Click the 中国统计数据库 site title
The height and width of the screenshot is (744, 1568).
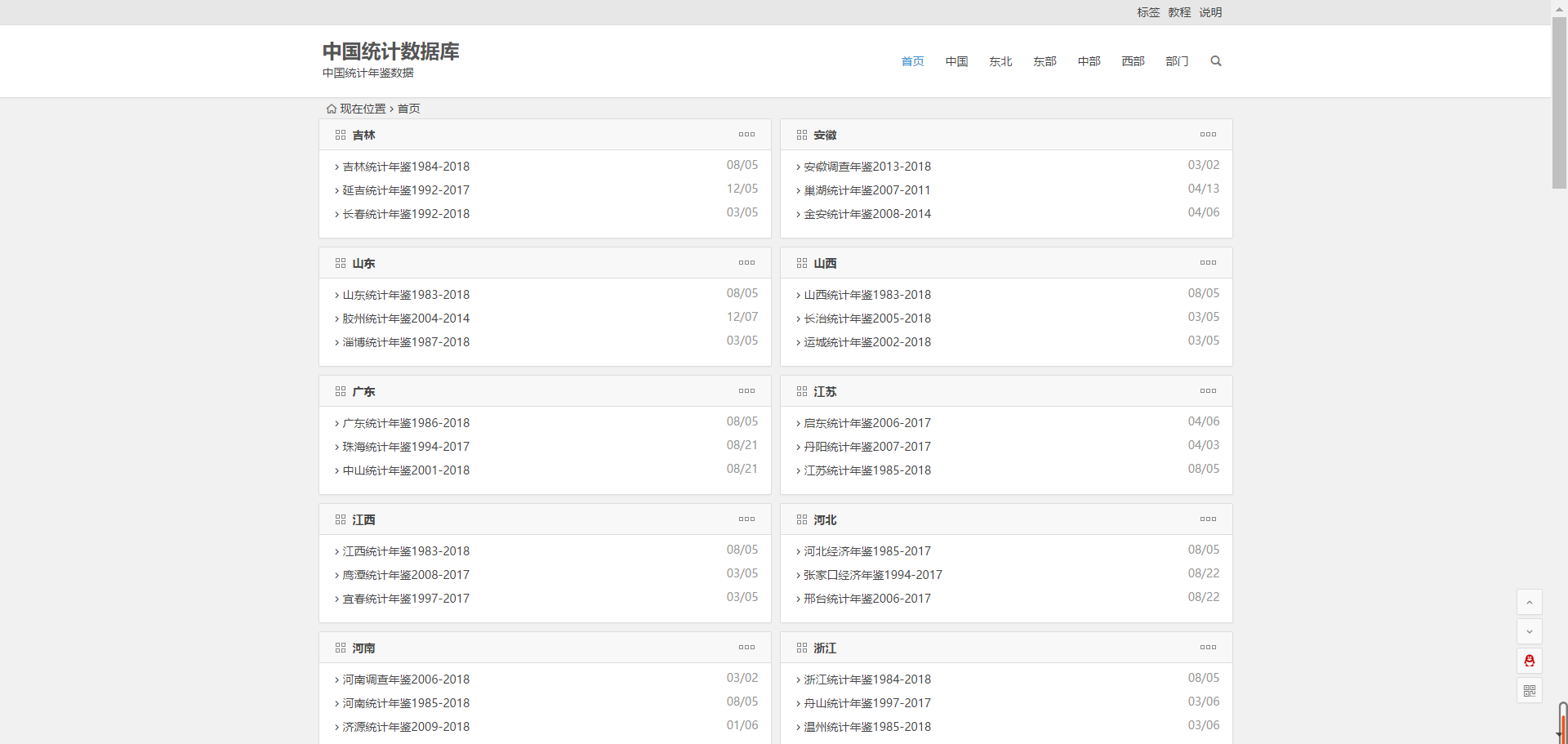coord(390,51)
